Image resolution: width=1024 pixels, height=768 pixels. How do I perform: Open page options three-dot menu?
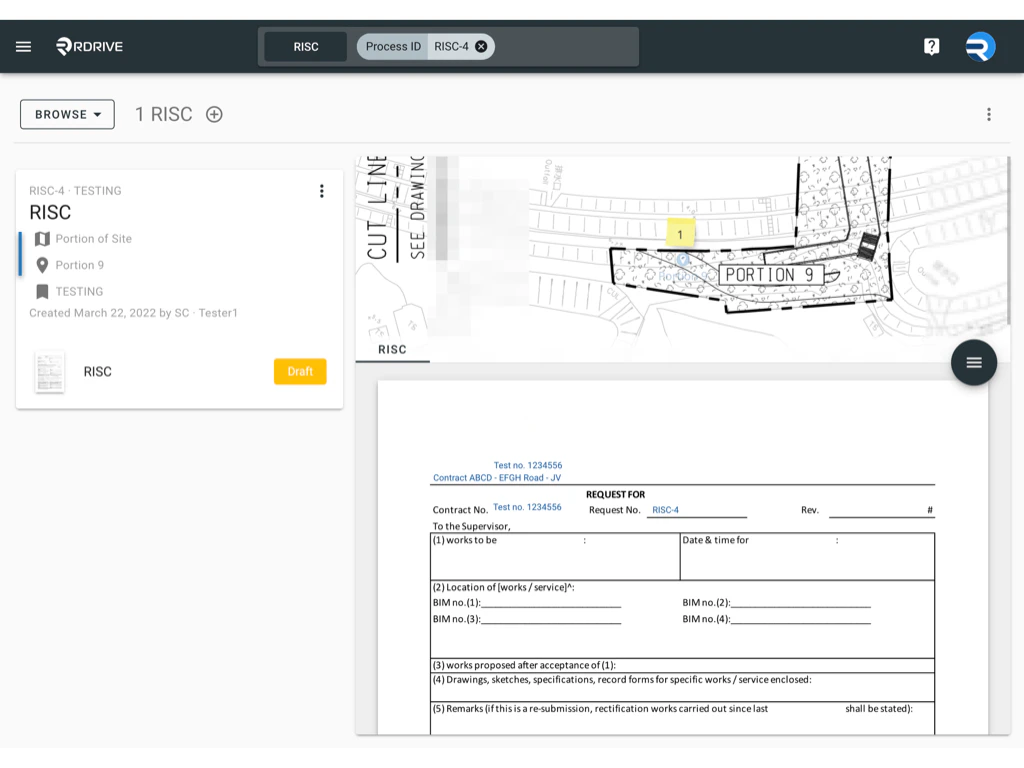[989, 114]
